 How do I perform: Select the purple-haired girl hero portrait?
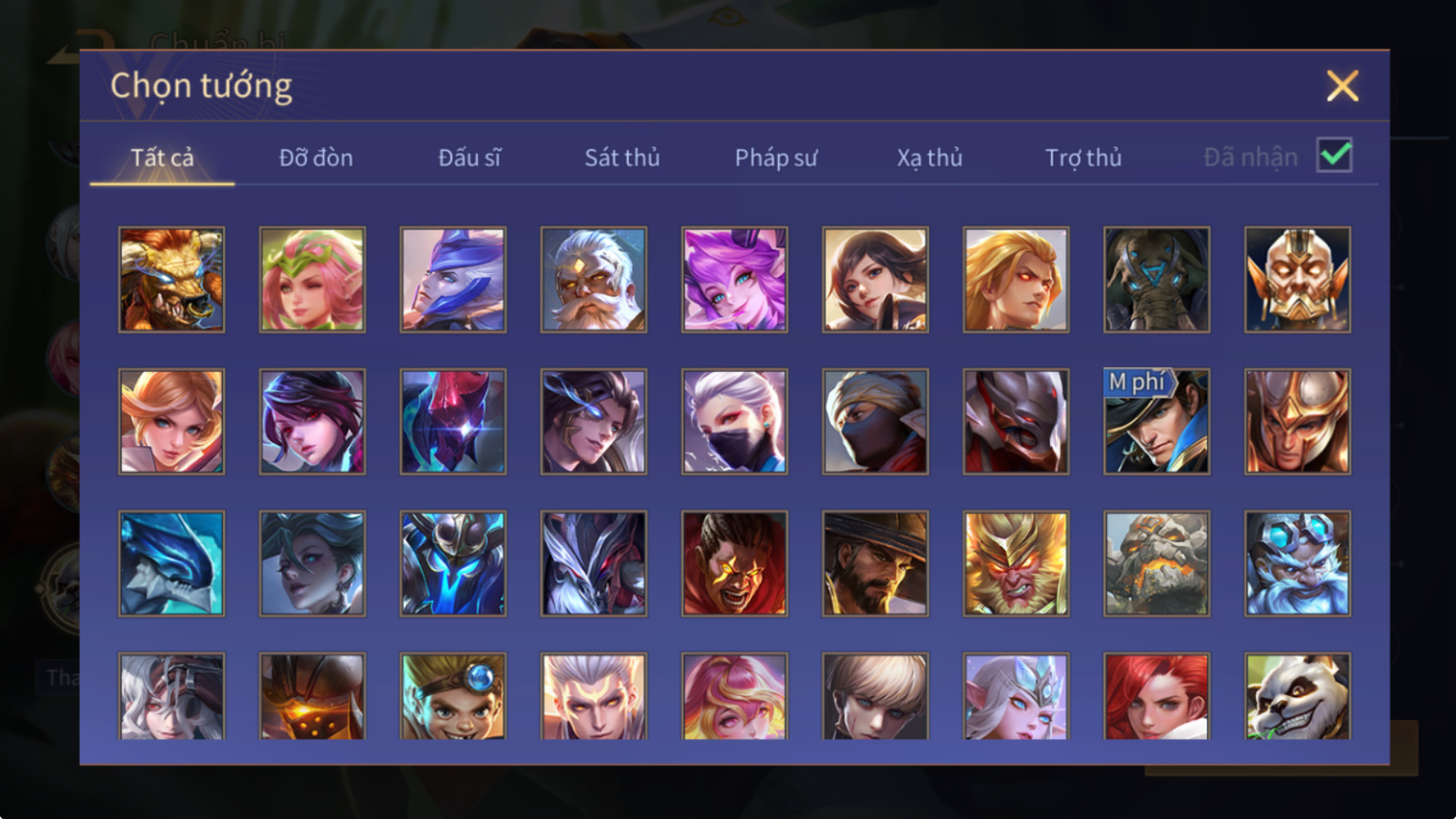pyautogui.click(x=735, y=280)
